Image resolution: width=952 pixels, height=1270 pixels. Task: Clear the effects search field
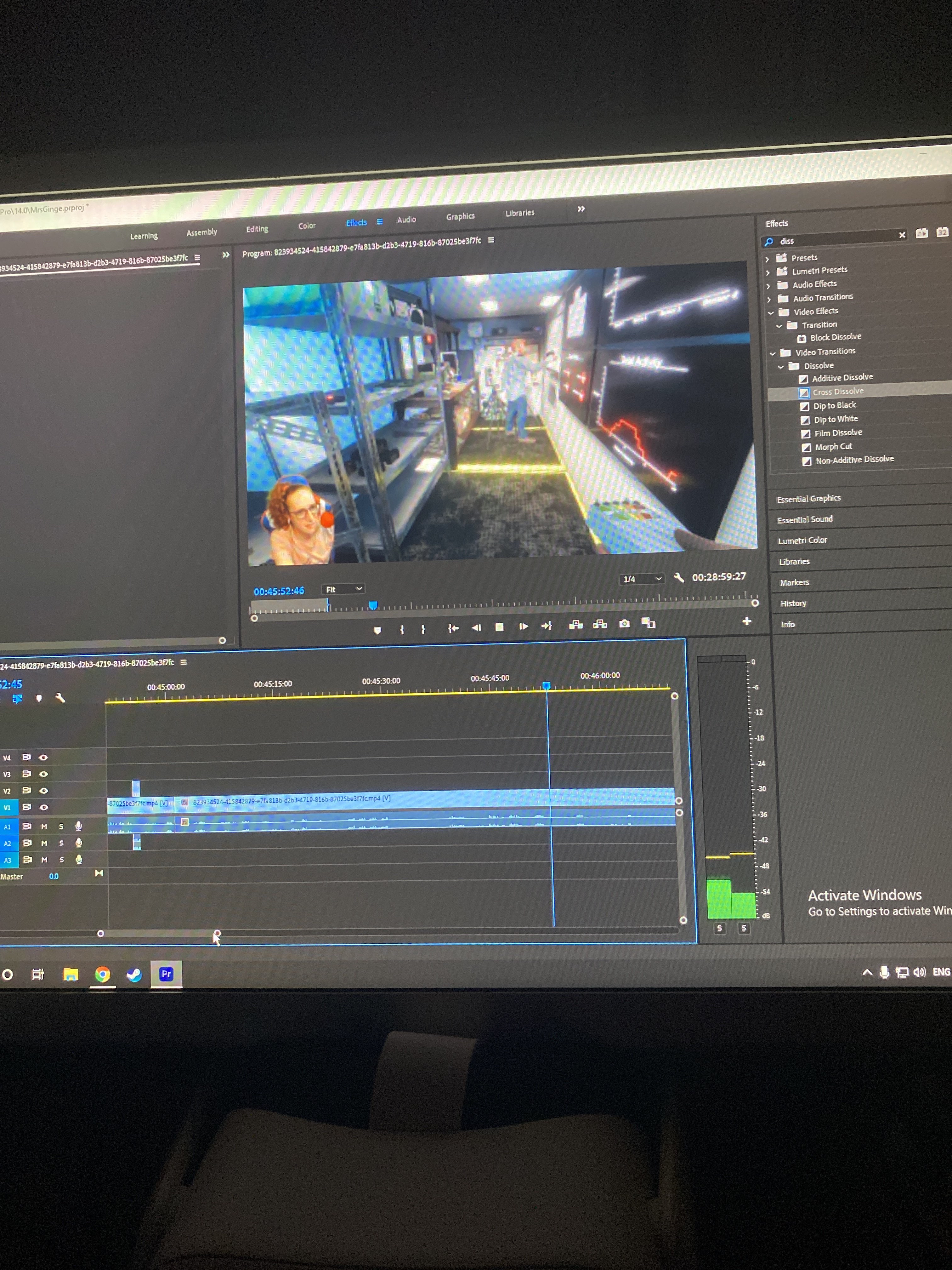(x=902, y=235)
